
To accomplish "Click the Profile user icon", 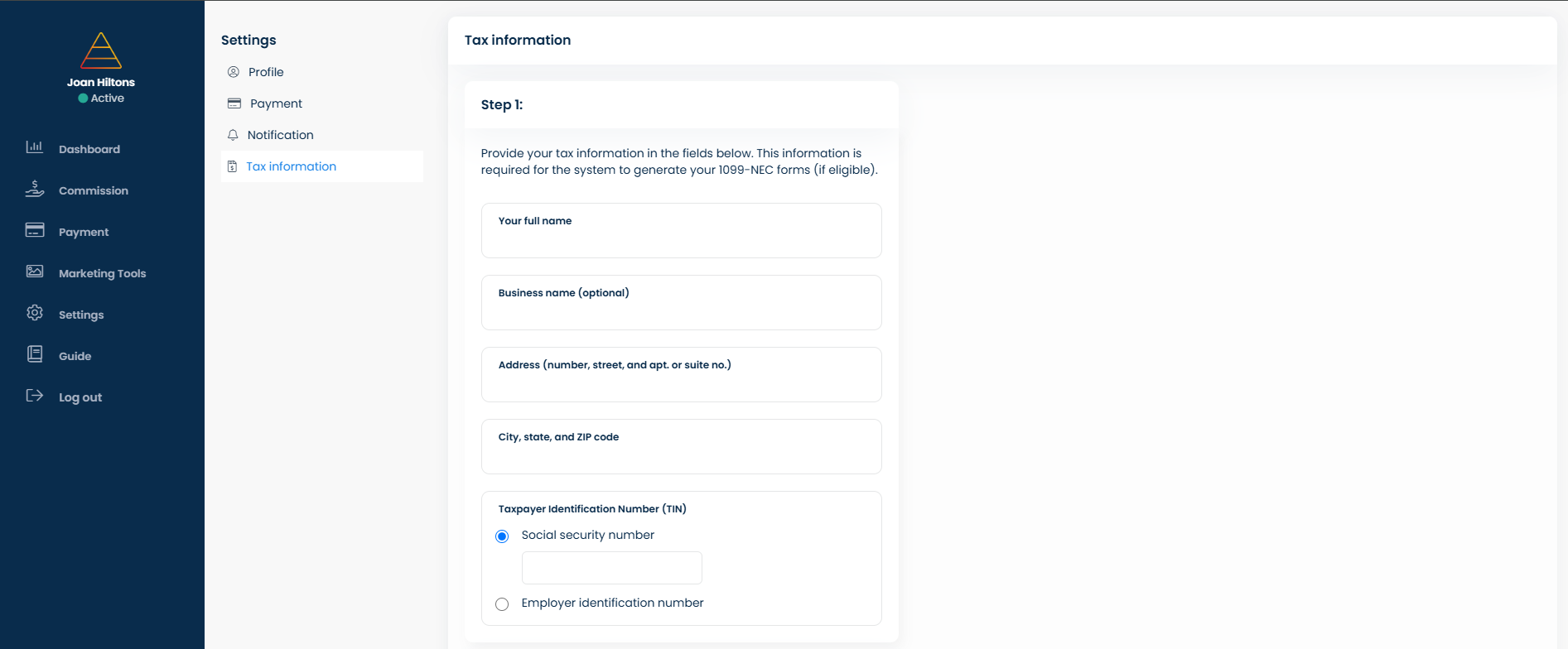I will pos(234,72).
